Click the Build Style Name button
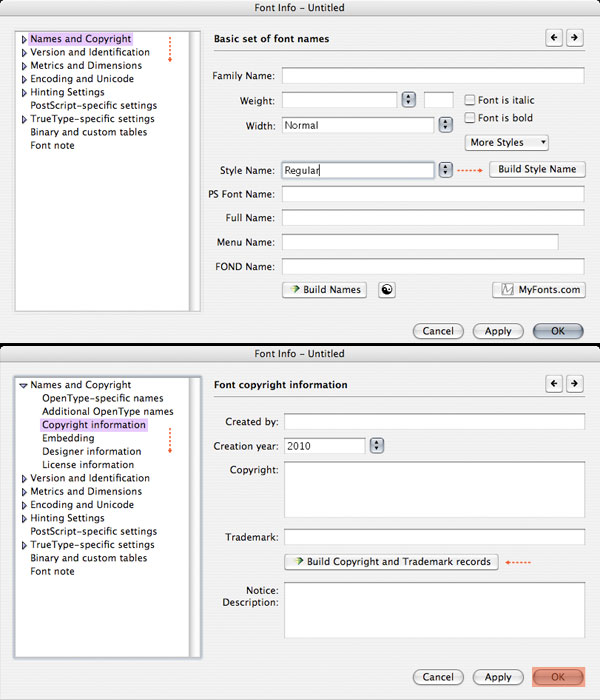Viewport: 600px width, 700px height. [537, 169]
